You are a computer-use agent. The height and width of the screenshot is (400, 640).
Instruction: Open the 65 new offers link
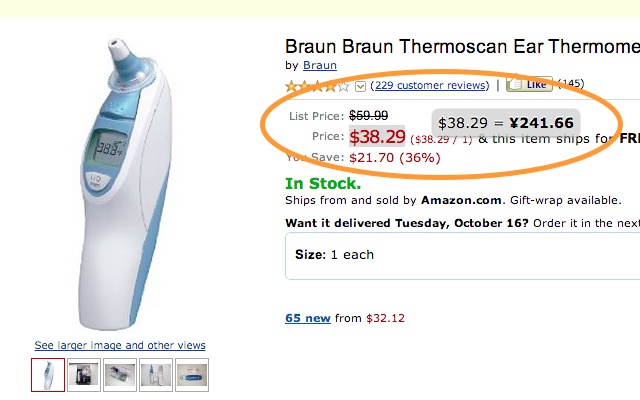(308, 318)
